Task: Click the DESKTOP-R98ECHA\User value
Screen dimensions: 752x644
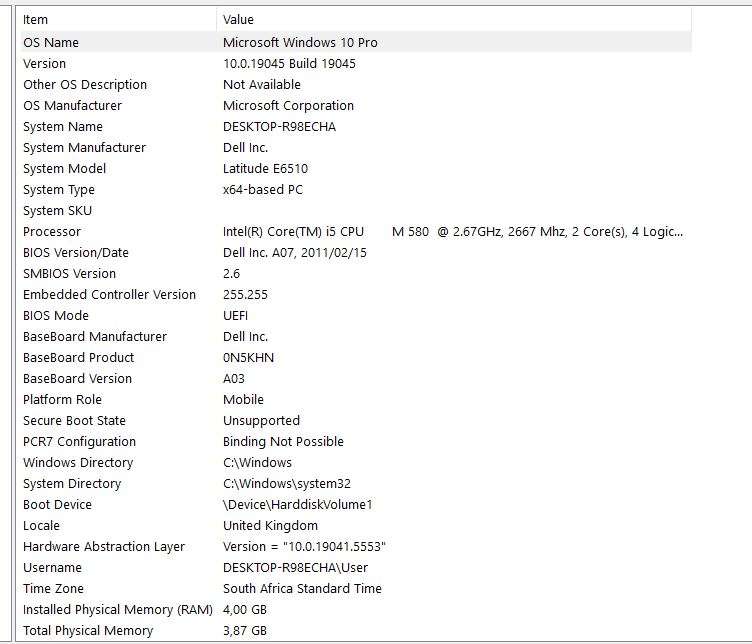Action: click(x=295, y=568)
